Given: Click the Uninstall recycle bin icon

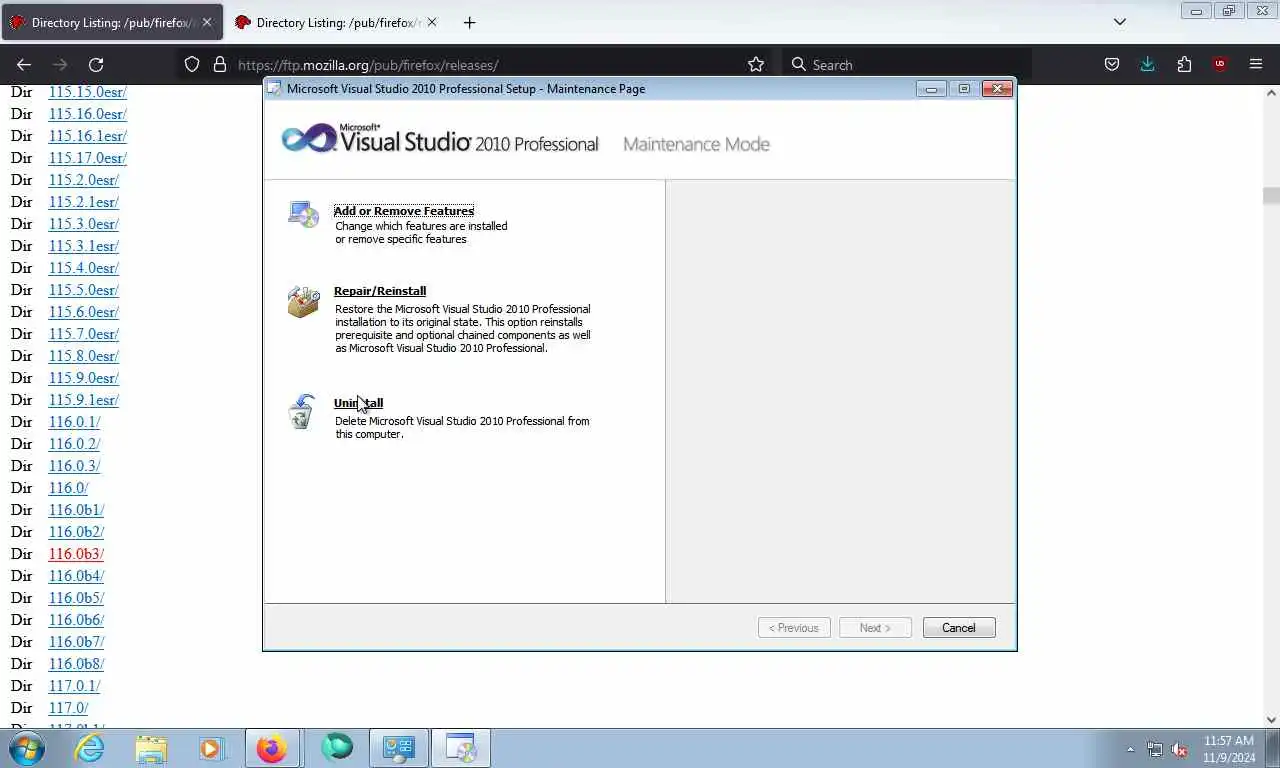Looking at the screenshot, I should tap(301, 411).
